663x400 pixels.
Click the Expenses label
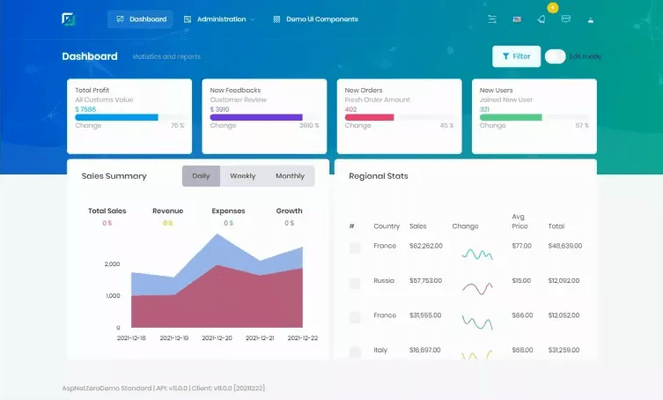pos(228,211)
